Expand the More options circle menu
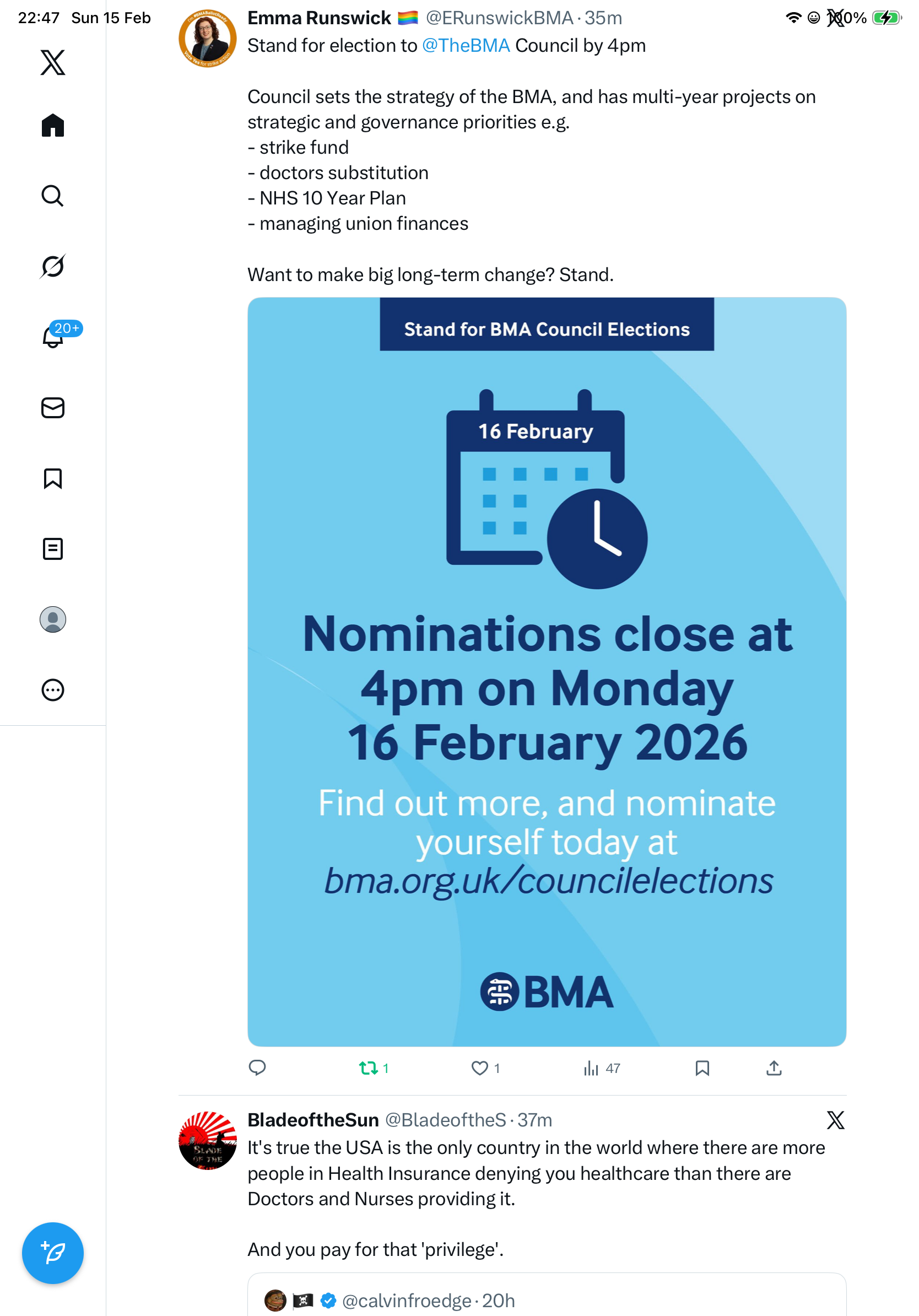 point(53,690)
